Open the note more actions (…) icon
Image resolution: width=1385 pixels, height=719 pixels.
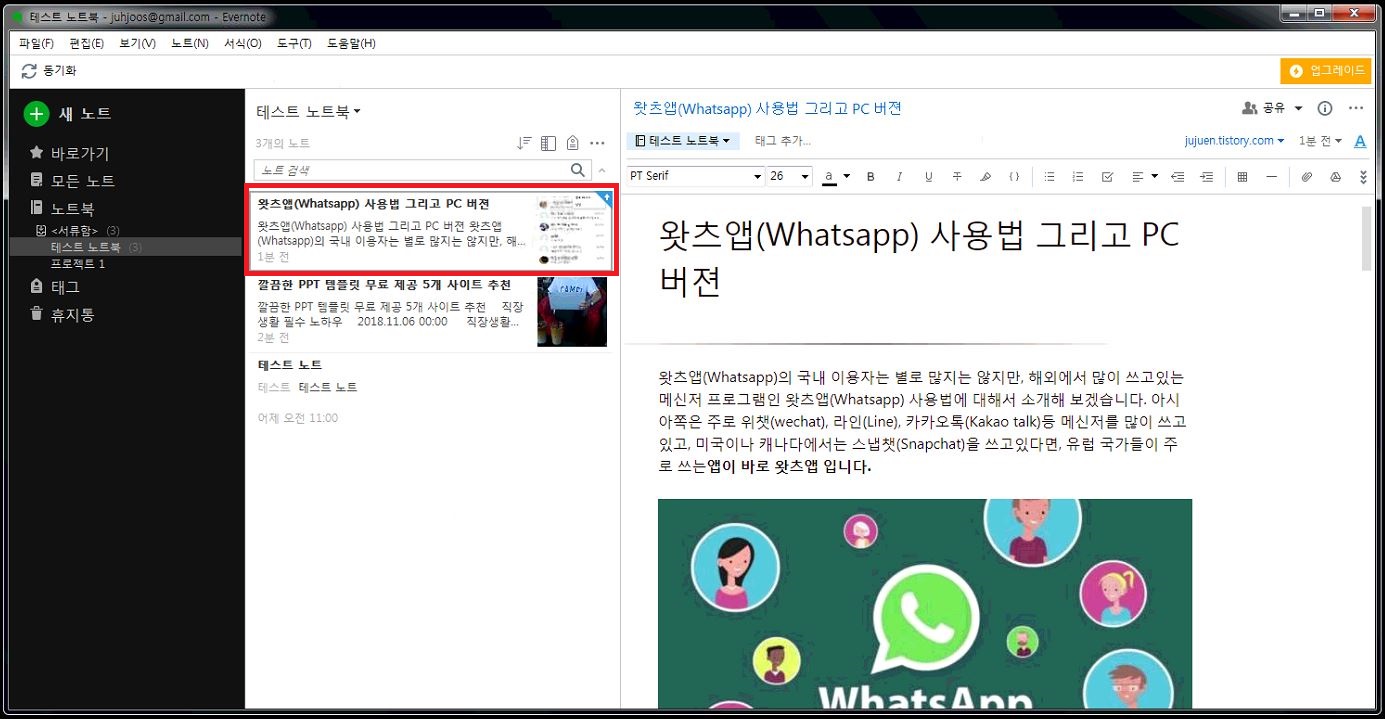click(1356, 108)
